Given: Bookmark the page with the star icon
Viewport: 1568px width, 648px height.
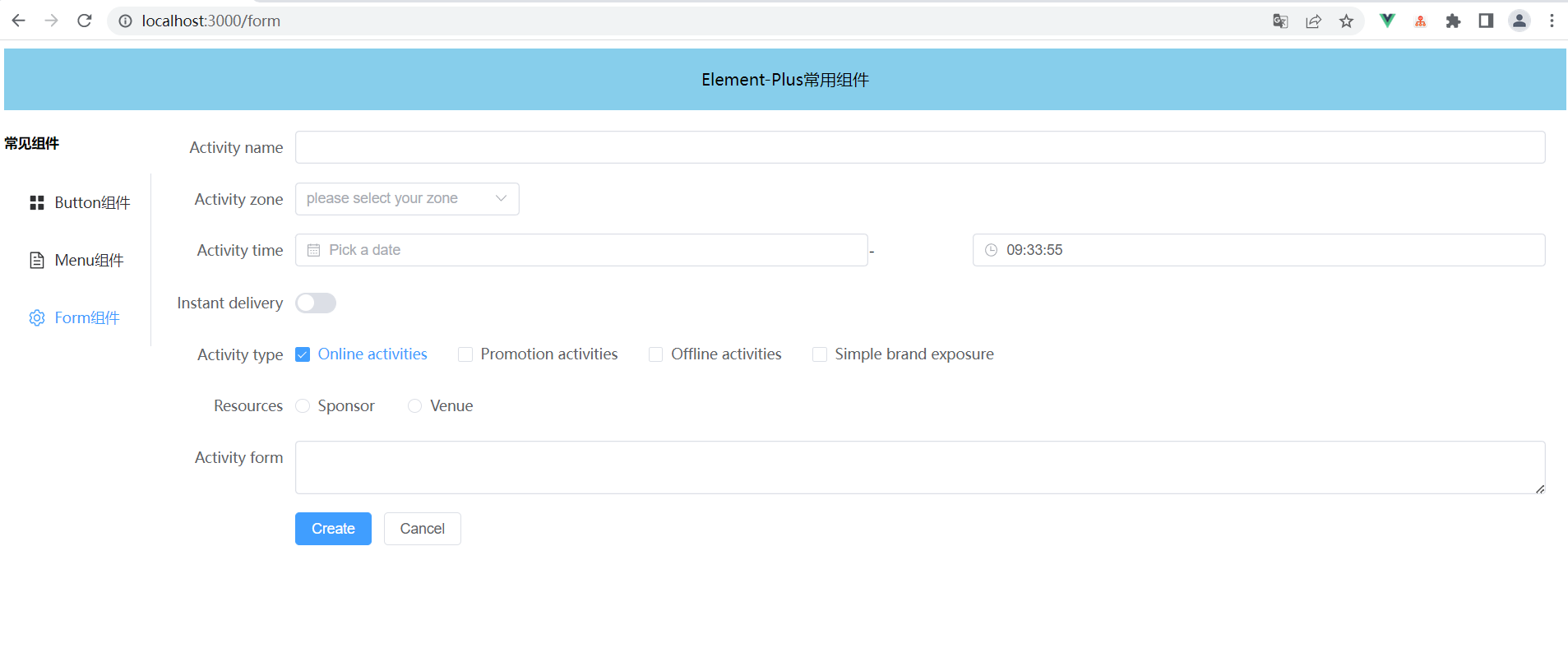Looking at the screenshot, I should (1346, 21).
